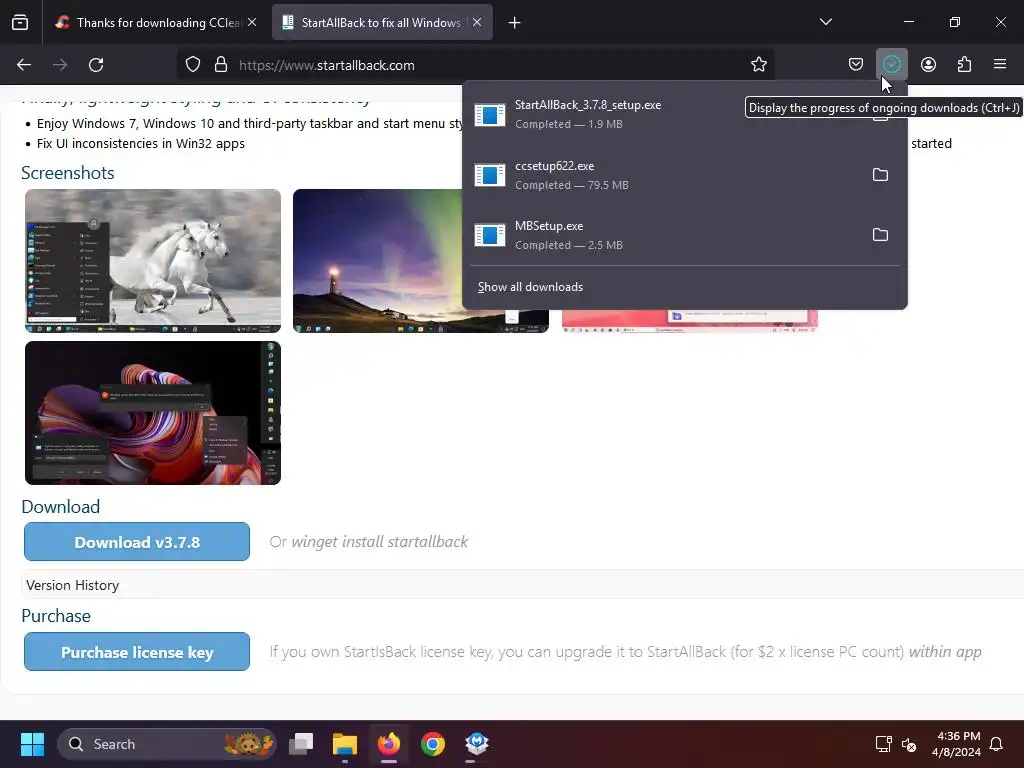The image size is (1024, 768).
Task: Open tracking protection shield icon
Action: pyautogui.click(x=193, y=65)
